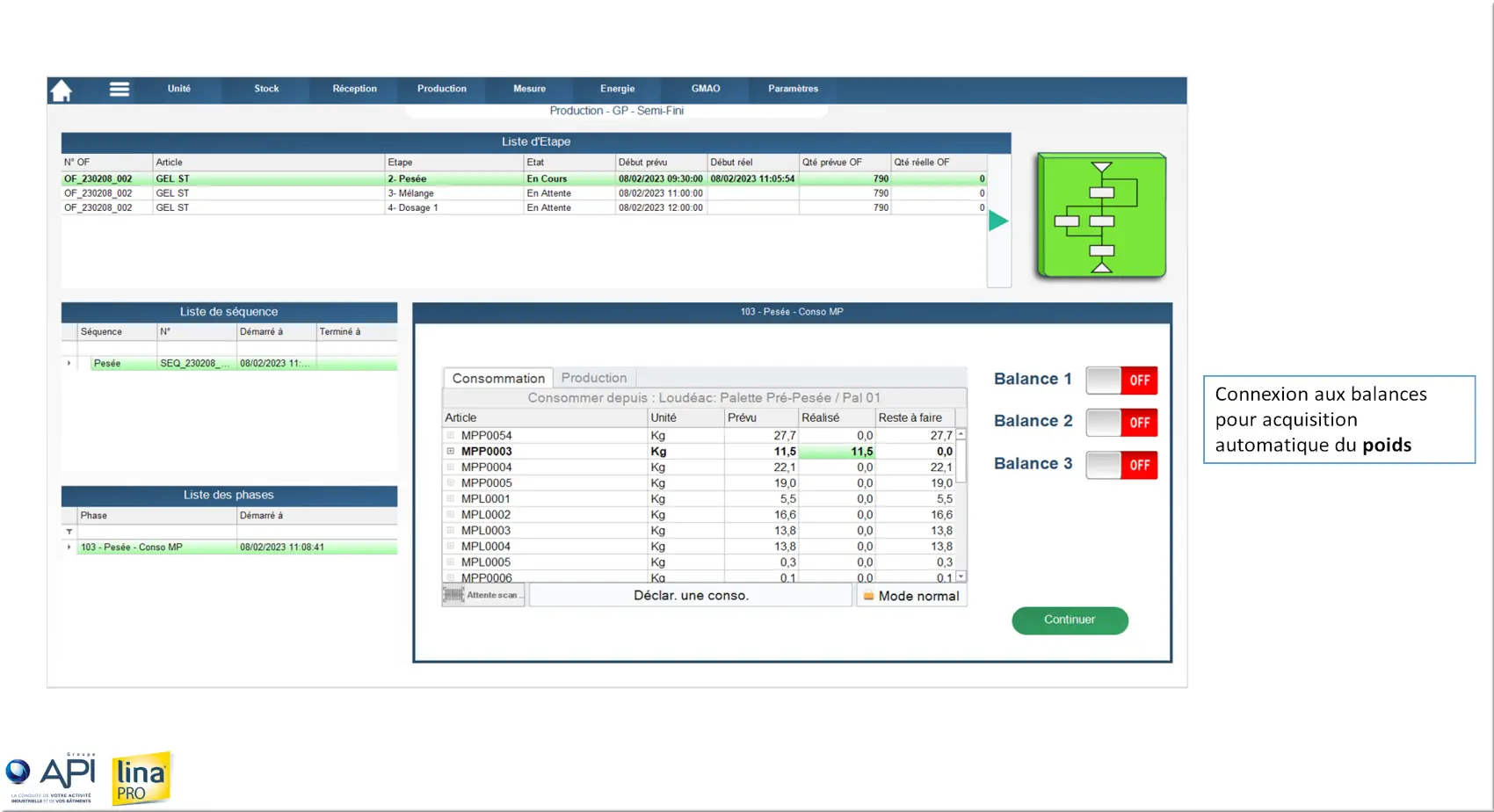Click the Reste à faire column header
The image size is (1494, 812).
(915, 417)
